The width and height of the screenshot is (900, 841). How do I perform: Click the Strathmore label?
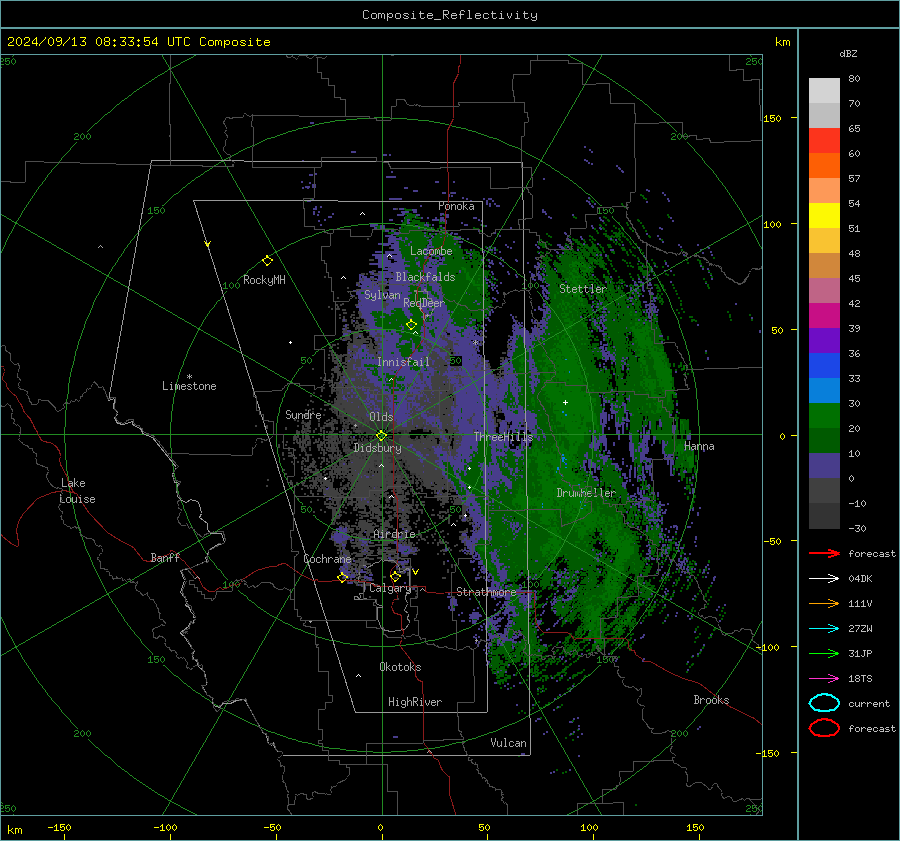coord(486,592)
